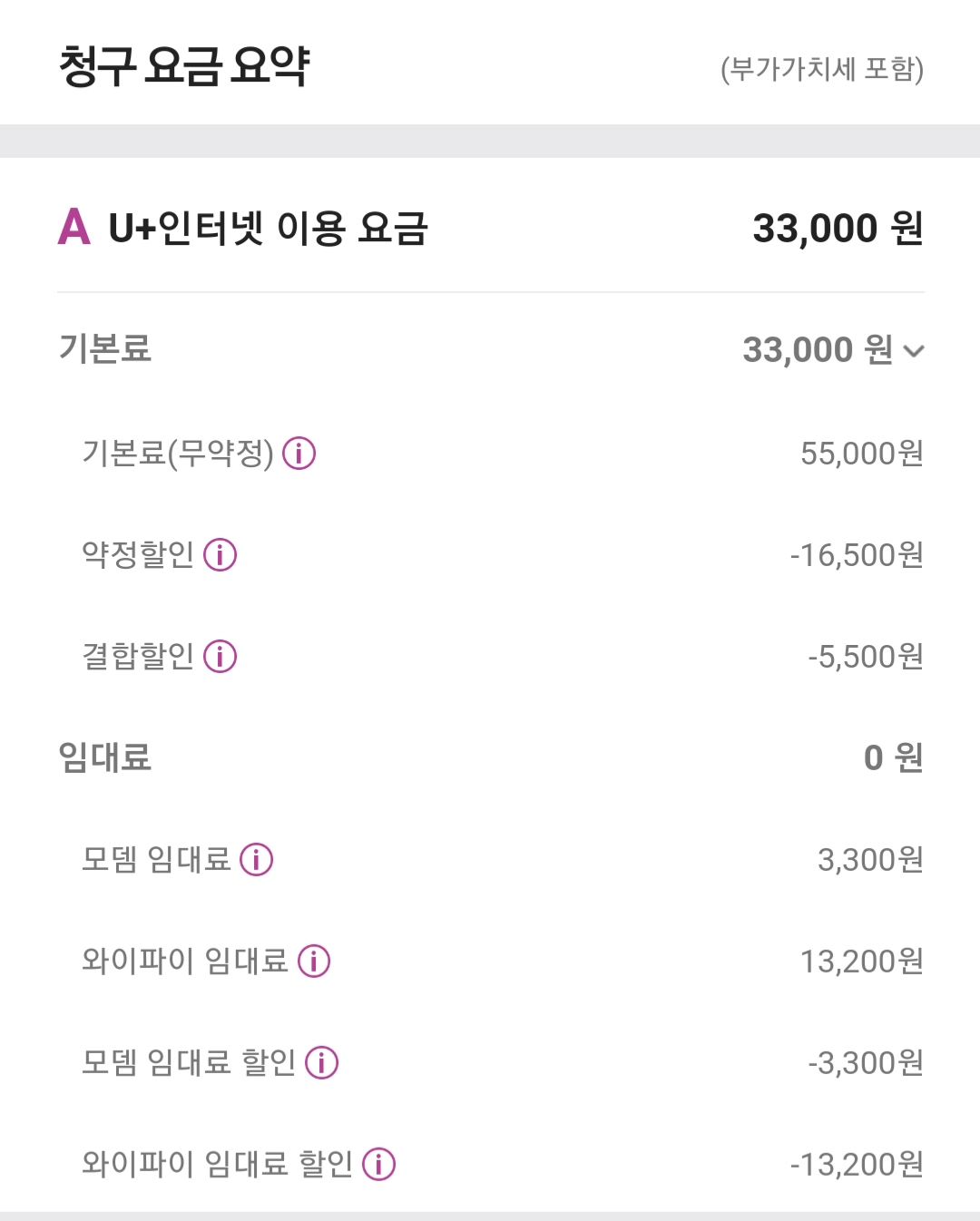Image resolution: width=980 pixels, height=1221 pixels.
Task: Tap info icon after 와이파이 임대료 할인
Action: tap(378, 1164)
